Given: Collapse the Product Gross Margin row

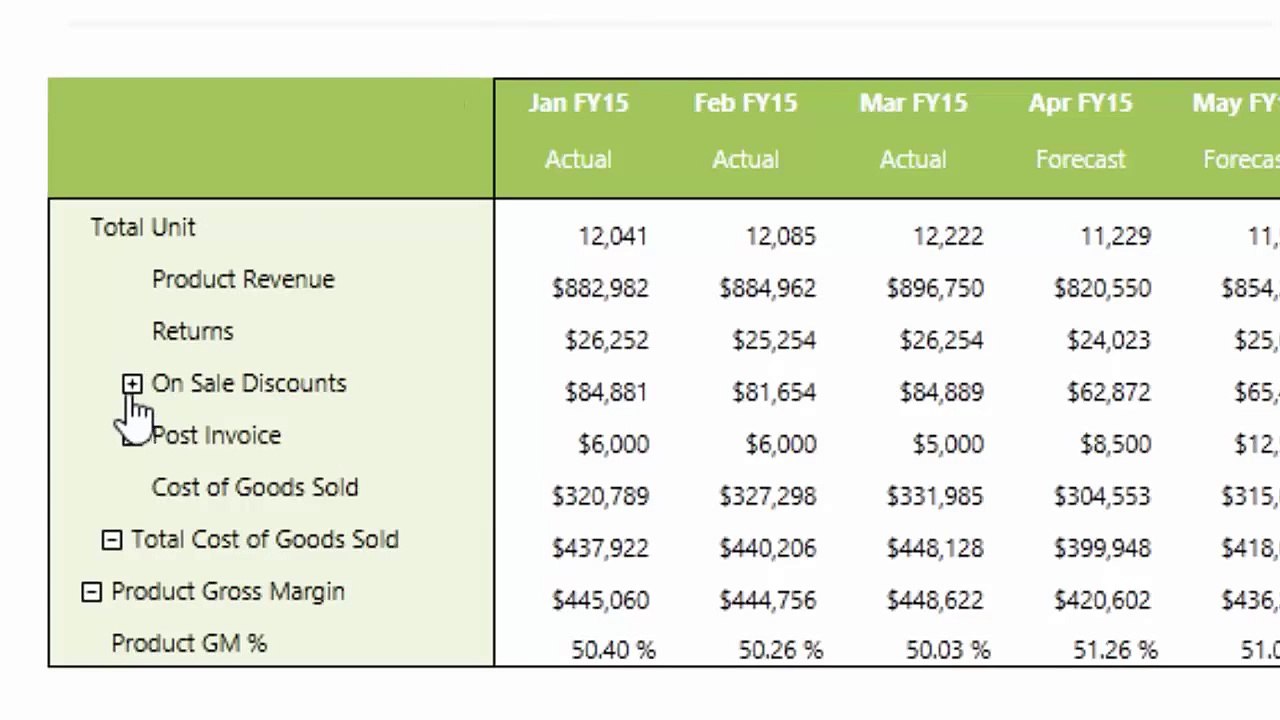Looking at the screenshot, I should coord(91,592).
